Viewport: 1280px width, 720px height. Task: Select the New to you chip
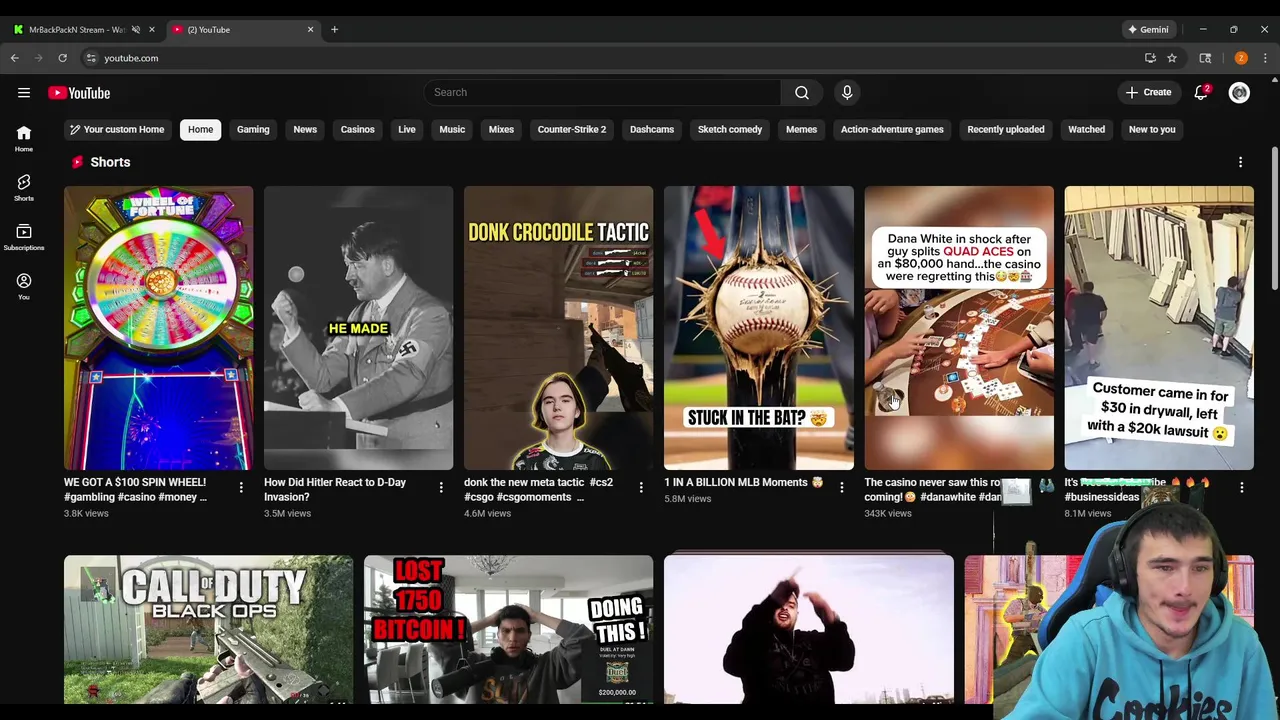1152,129
